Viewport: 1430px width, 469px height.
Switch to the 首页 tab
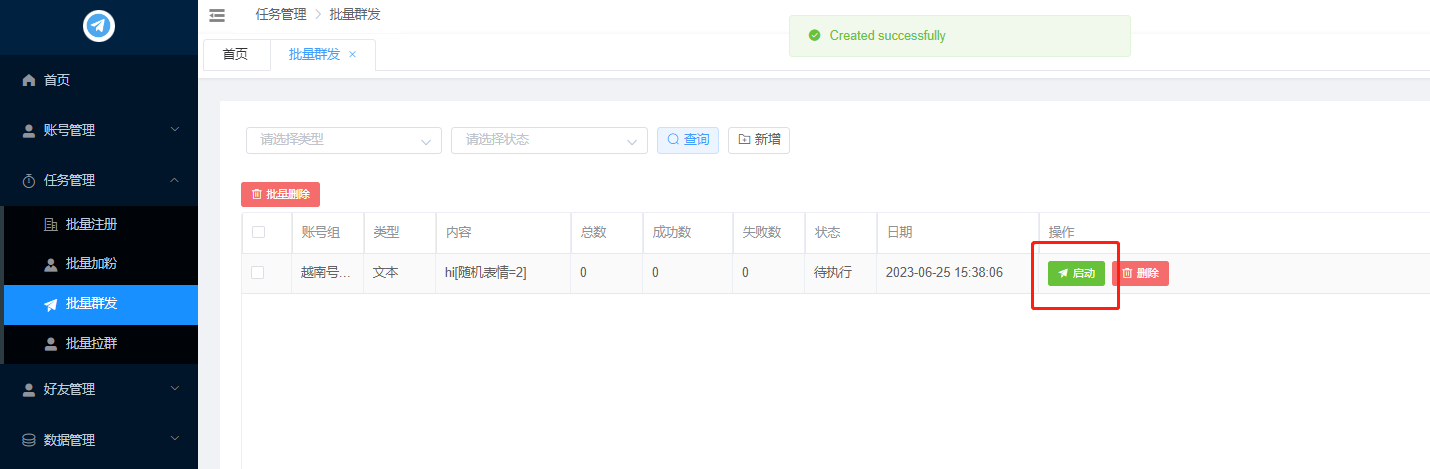(x=235, y=55)
